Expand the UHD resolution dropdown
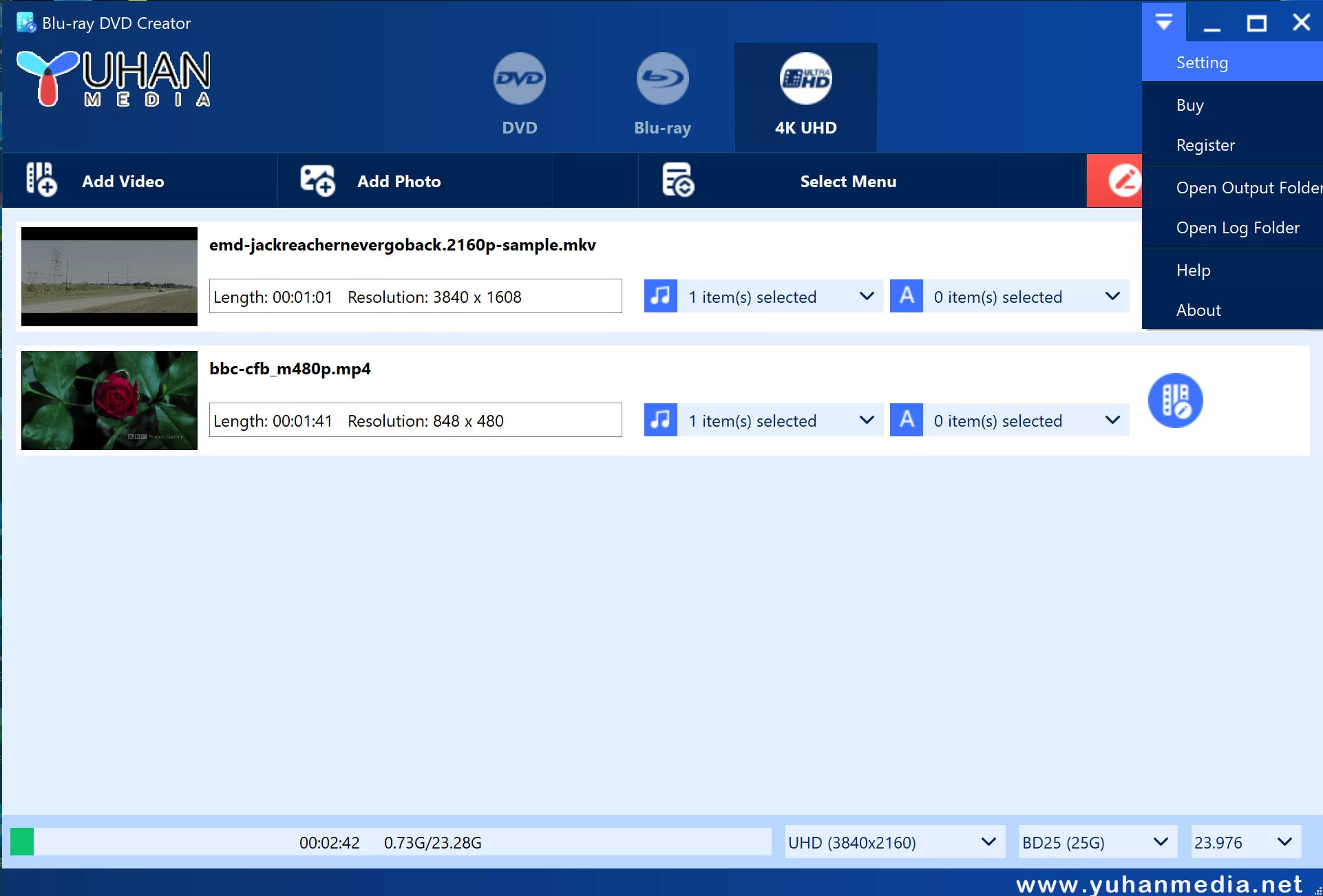The image size is (1323, 896). point(989,841)
